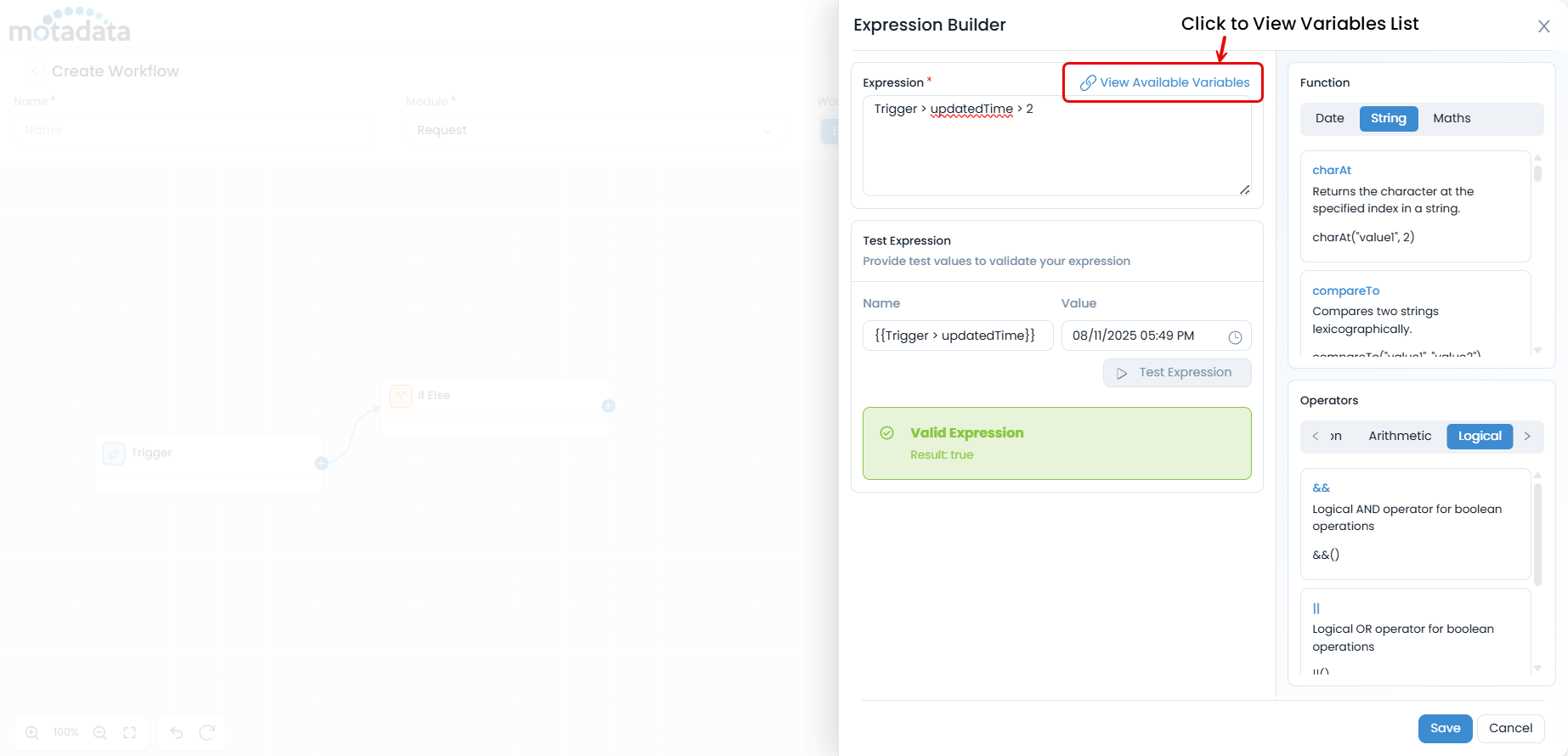Click the fit-to-screen canvas icon
Viewport: 1568px width, 756px height.
130,732
